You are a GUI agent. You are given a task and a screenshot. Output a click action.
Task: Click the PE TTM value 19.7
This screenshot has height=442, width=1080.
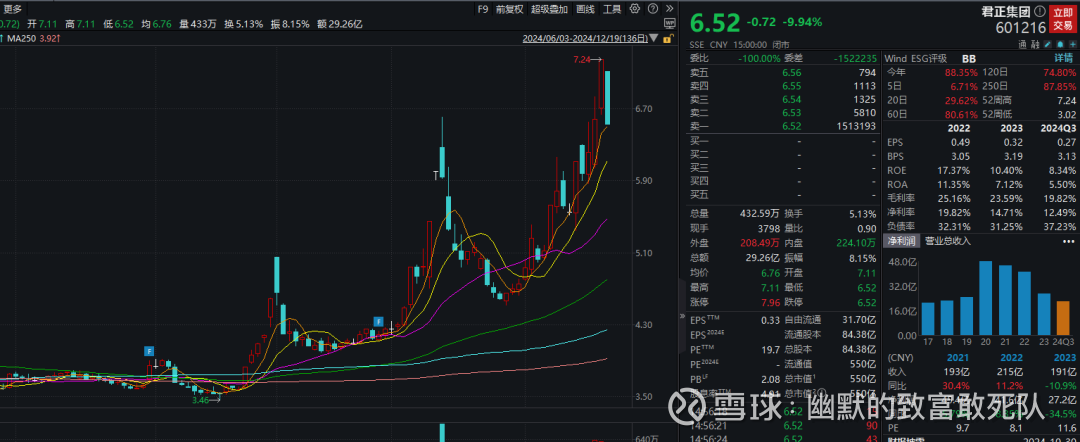(x=771, y=351)
